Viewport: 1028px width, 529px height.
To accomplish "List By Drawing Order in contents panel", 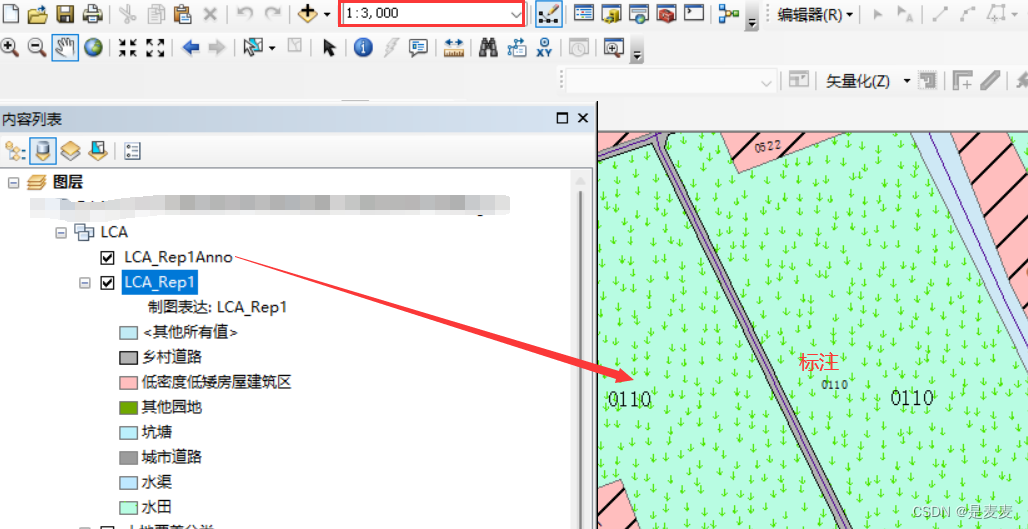I will 13,152.
